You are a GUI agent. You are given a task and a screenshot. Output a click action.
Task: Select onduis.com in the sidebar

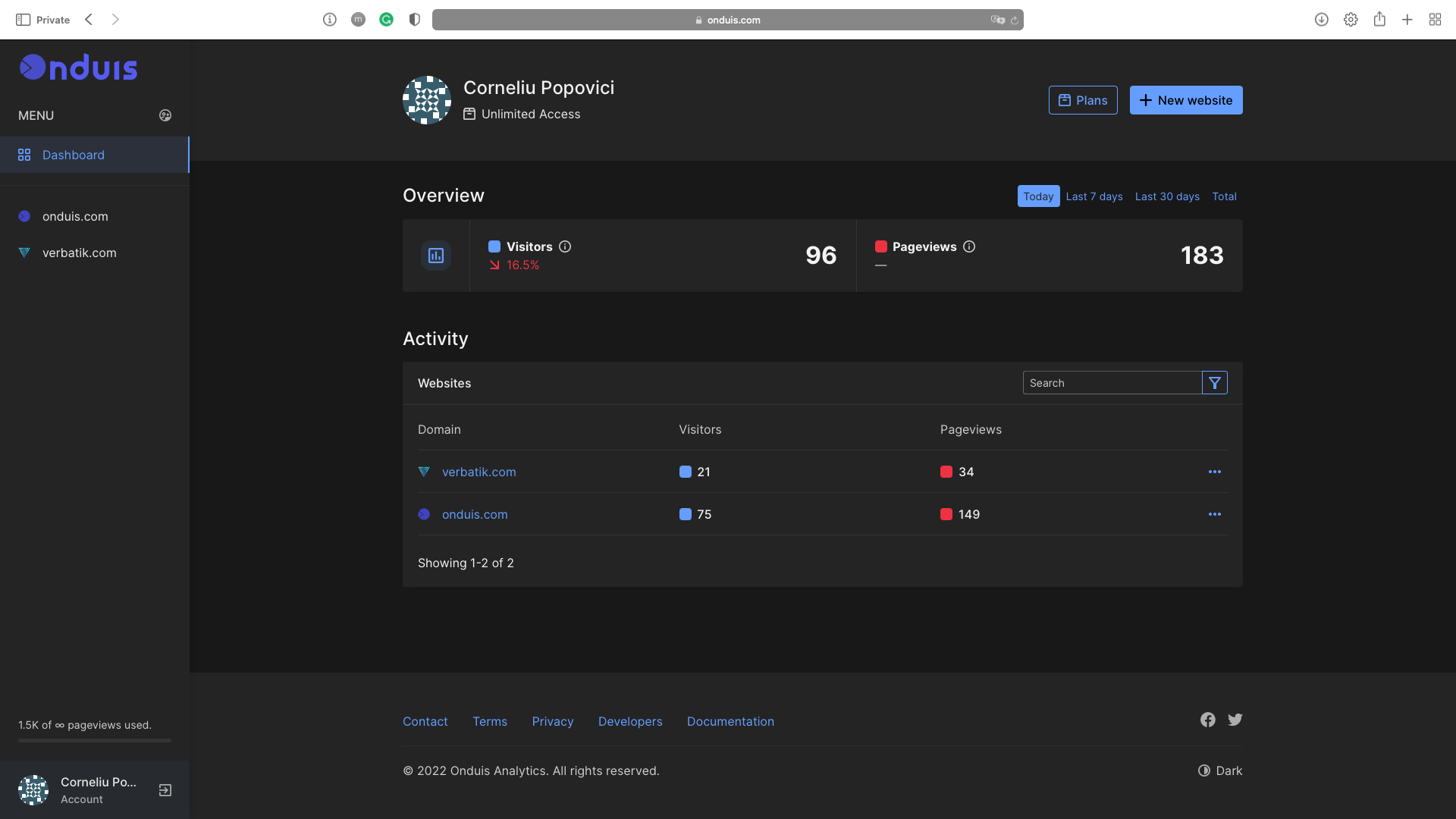(x=75, y=216)
